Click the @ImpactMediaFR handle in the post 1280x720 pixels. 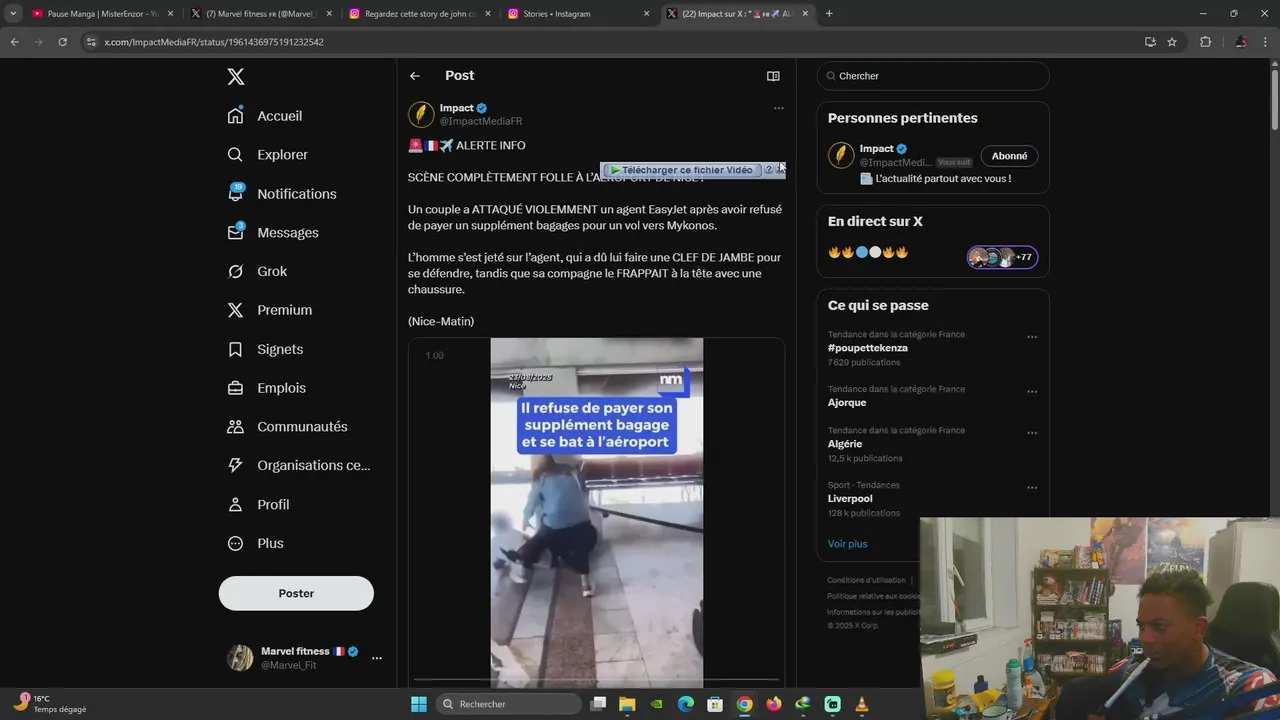click(481, 121)
